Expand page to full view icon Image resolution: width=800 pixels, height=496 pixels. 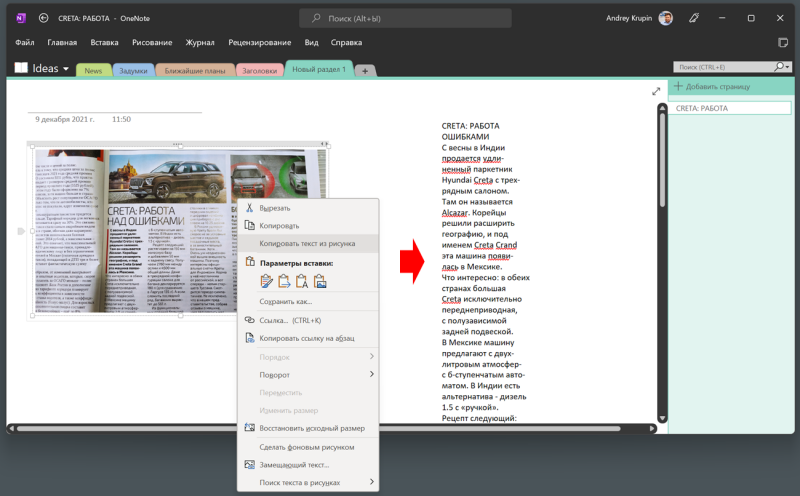(x=656, y=91)
